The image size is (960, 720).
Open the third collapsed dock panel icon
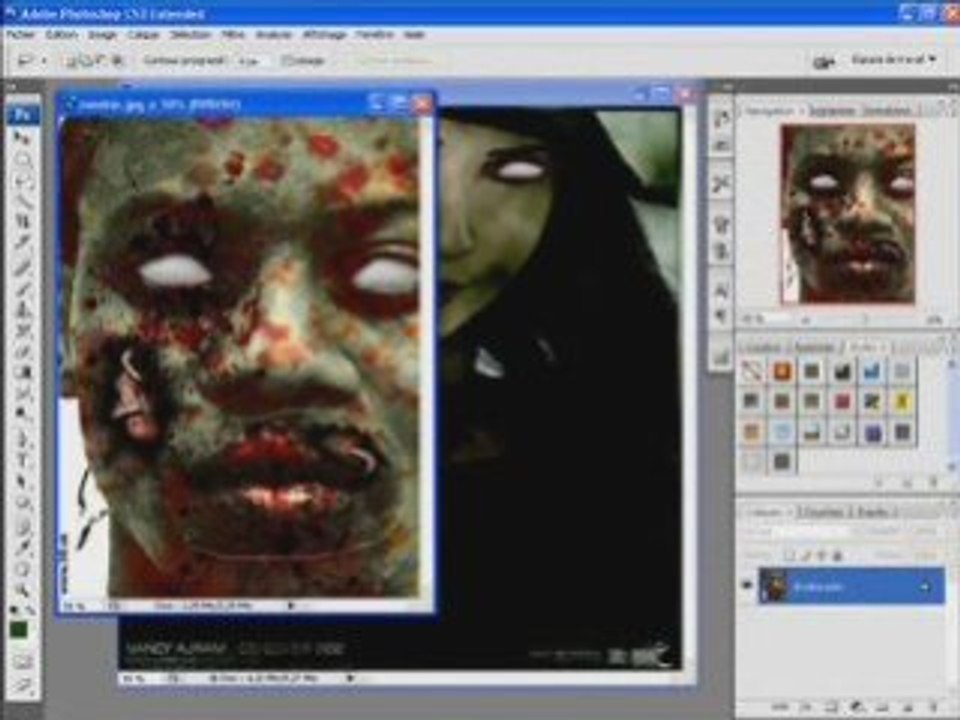tap(721, 183)
